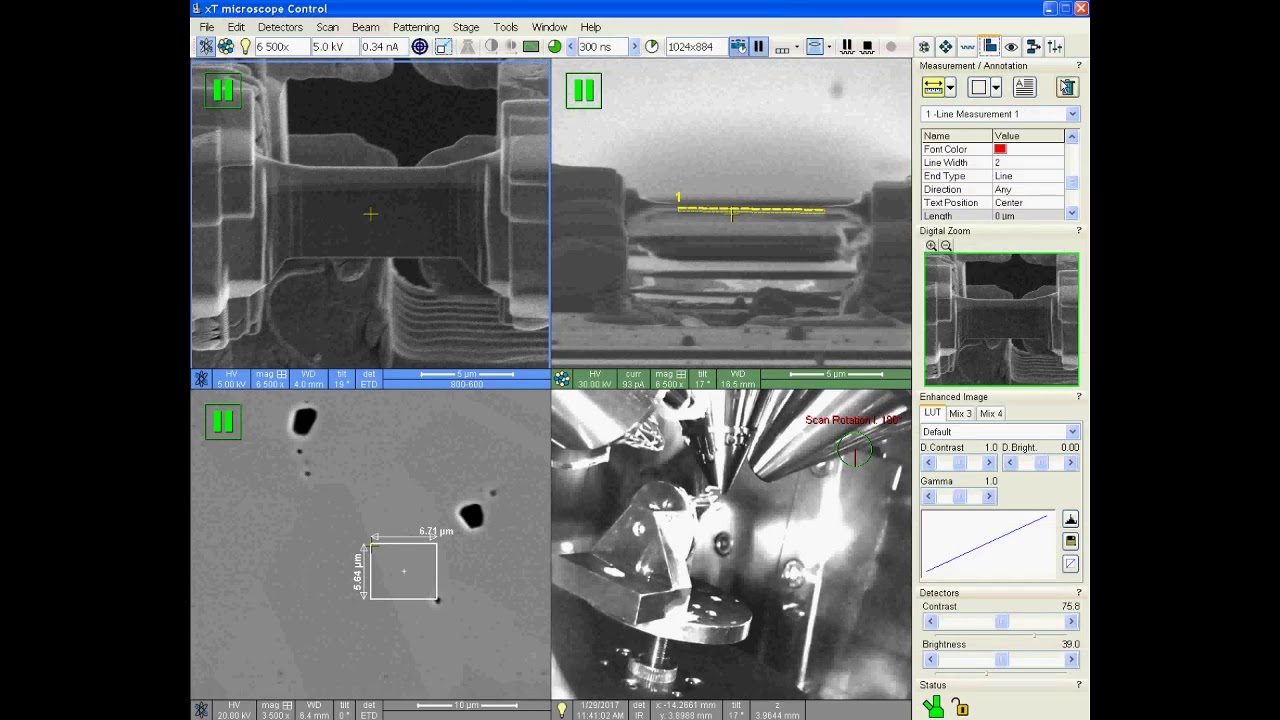Open the eye icon page in toolbar
Image resolution: width=1280 pixels, height=720 pixels.
[1011, 46]
